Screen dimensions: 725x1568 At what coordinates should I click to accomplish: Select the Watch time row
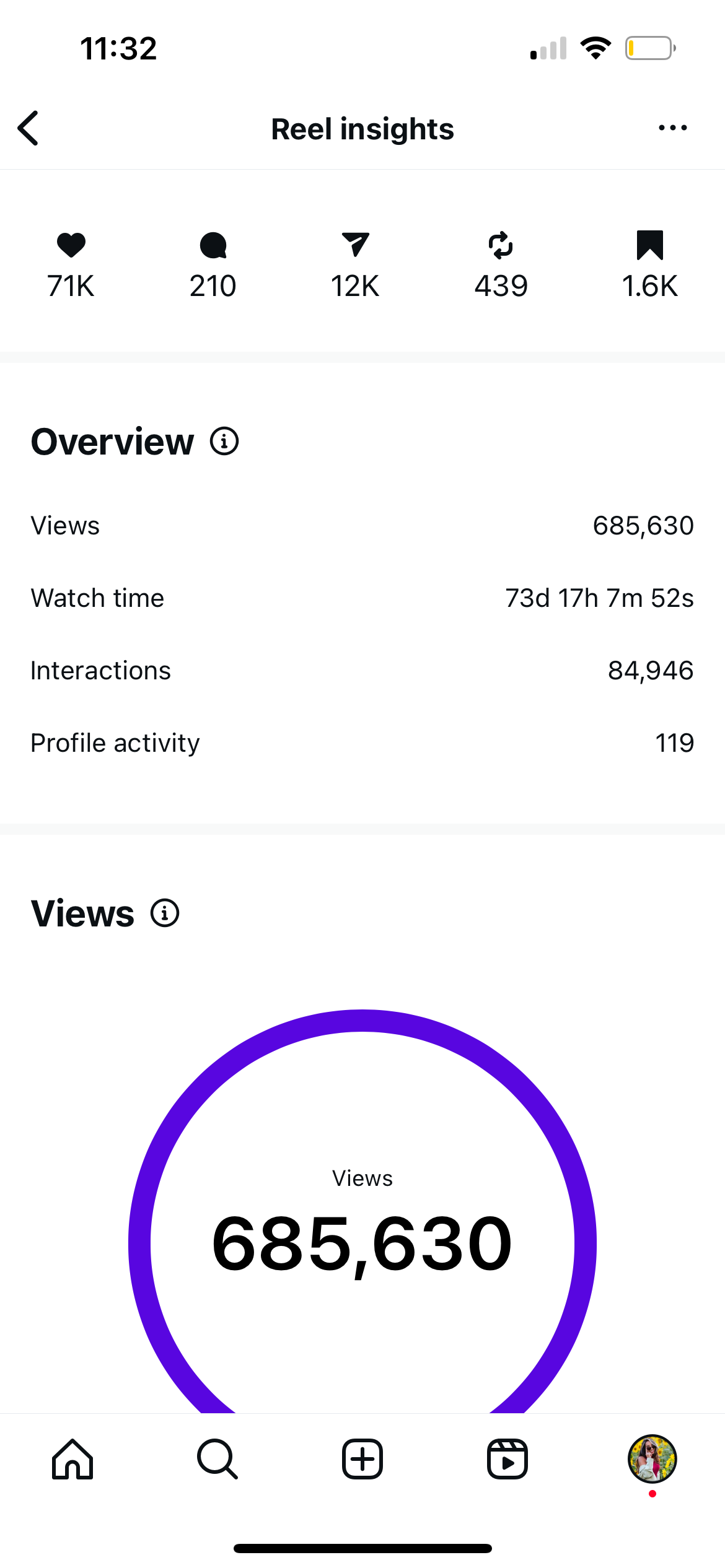point(362,598)
